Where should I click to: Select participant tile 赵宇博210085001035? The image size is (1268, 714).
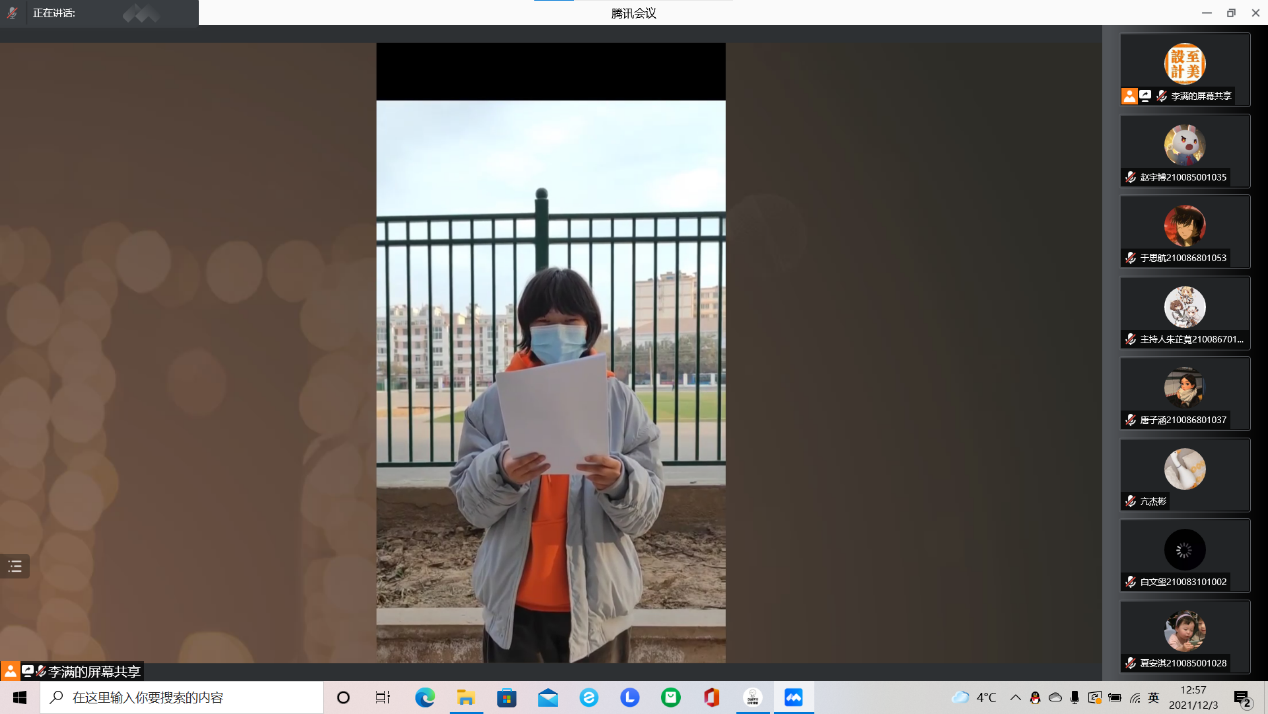pyautogui.click(x=1185, y=151)
